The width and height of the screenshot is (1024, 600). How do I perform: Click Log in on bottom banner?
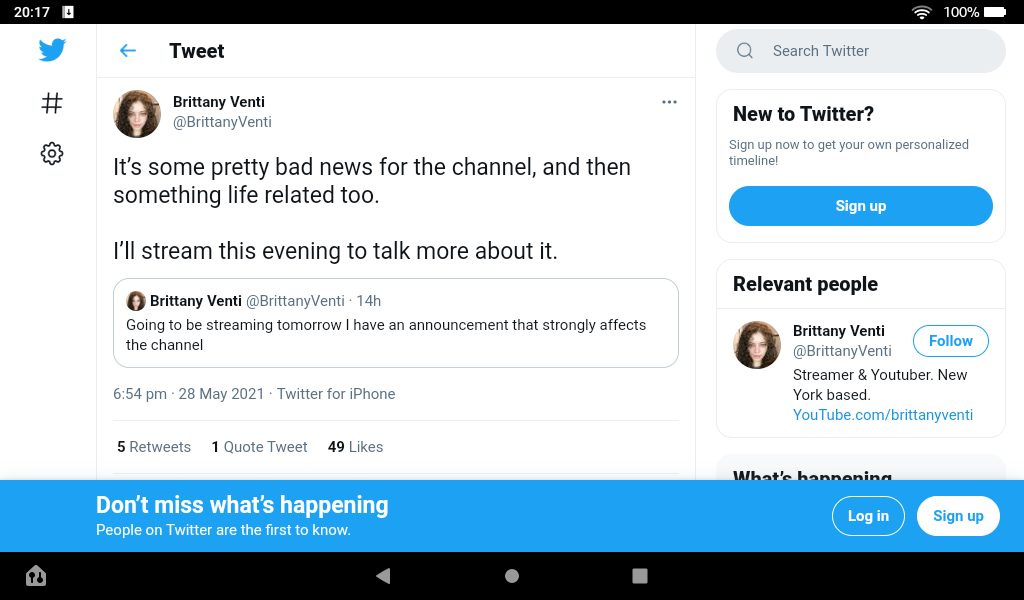(x=868, y=516)
